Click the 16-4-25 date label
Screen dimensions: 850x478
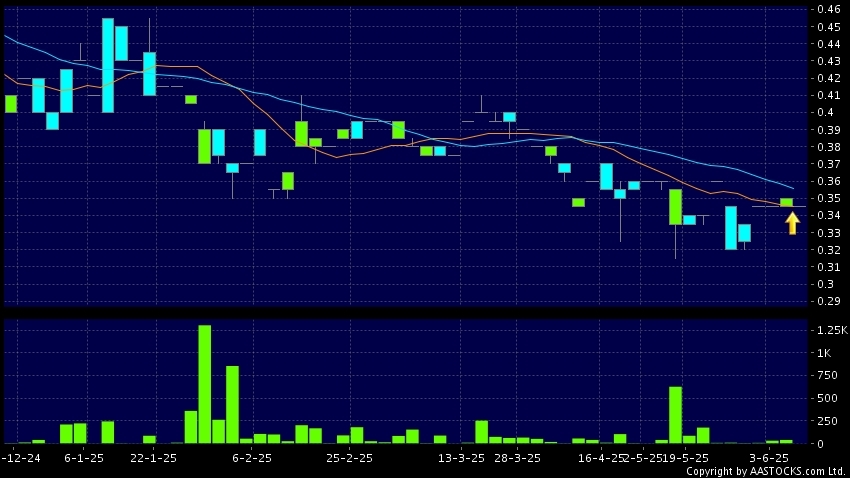[x=601, y=458]
